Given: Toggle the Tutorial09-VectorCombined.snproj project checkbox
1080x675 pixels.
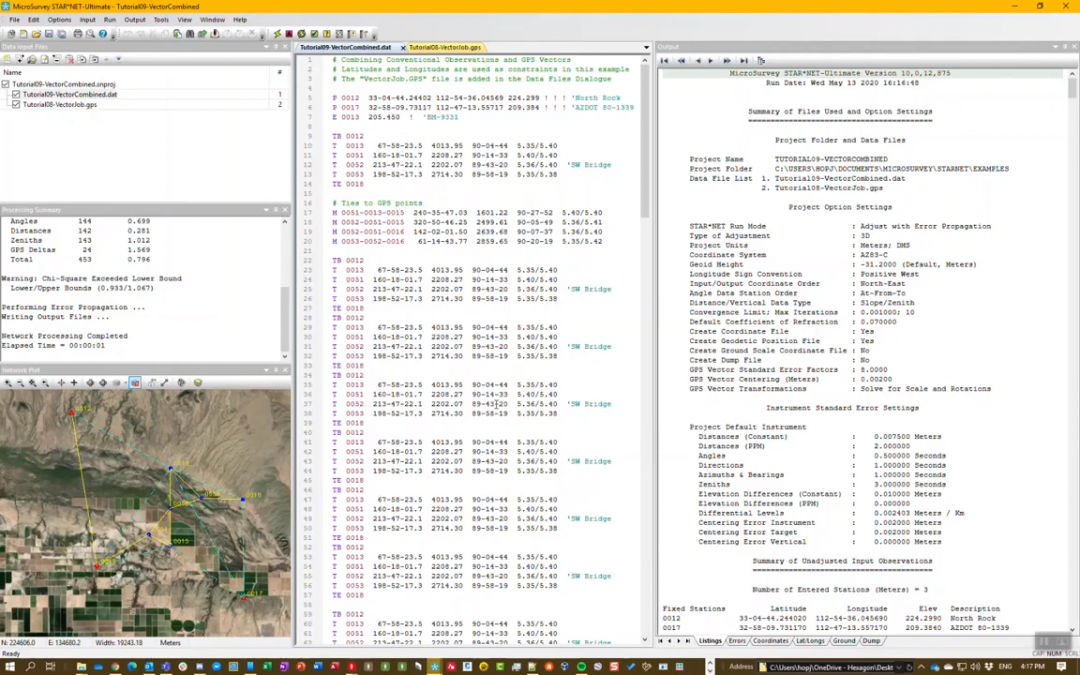Looking at the screenshot, I should tap(6, 84).
